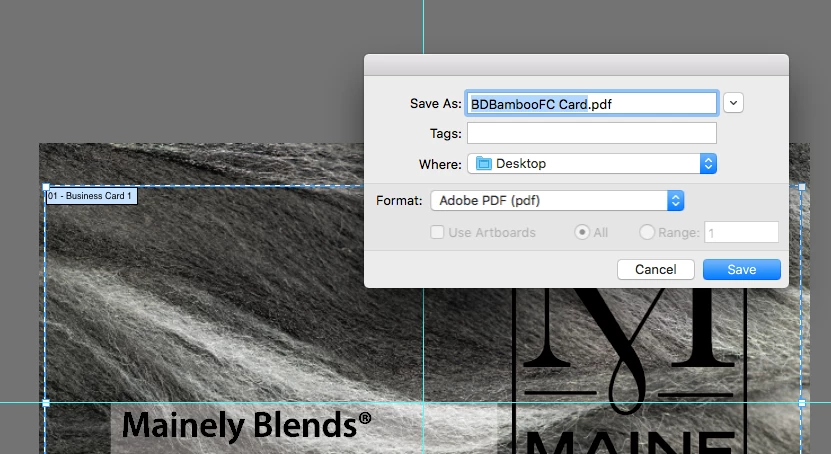Select the All radio button
Image resolution: width=831 pixels, height=454 pixels.
tap(582, 232)
